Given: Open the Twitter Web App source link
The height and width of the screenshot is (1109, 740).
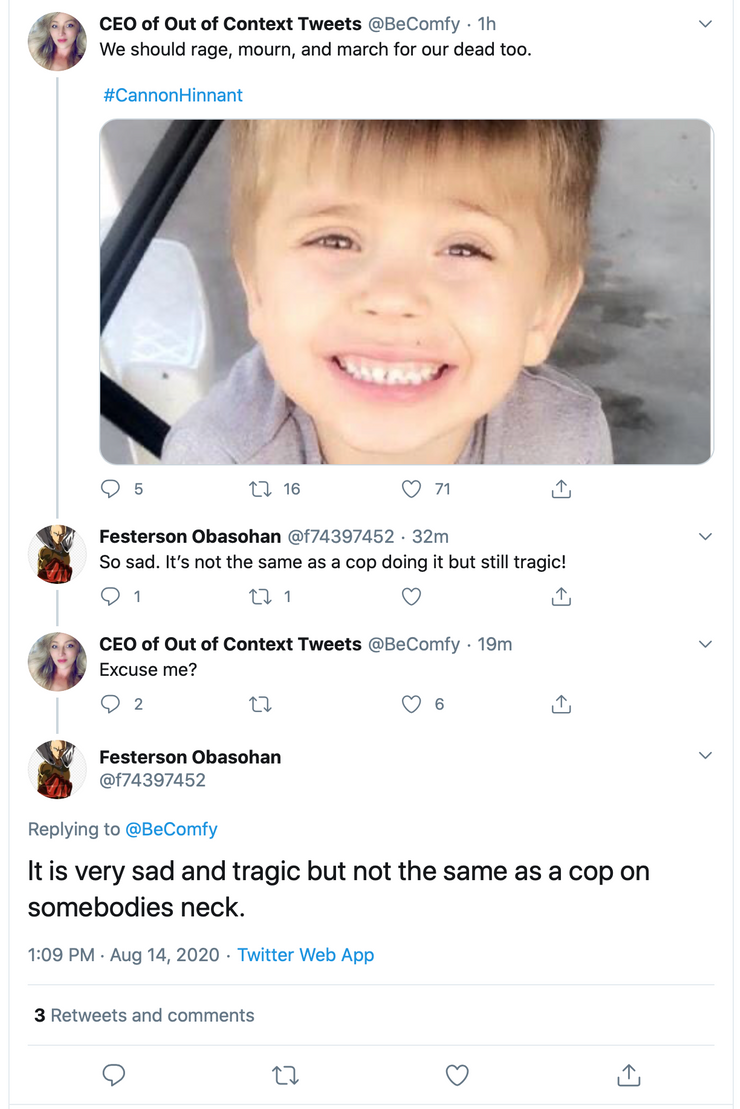Looking at the screenshot, I should (x=305, y=955).
